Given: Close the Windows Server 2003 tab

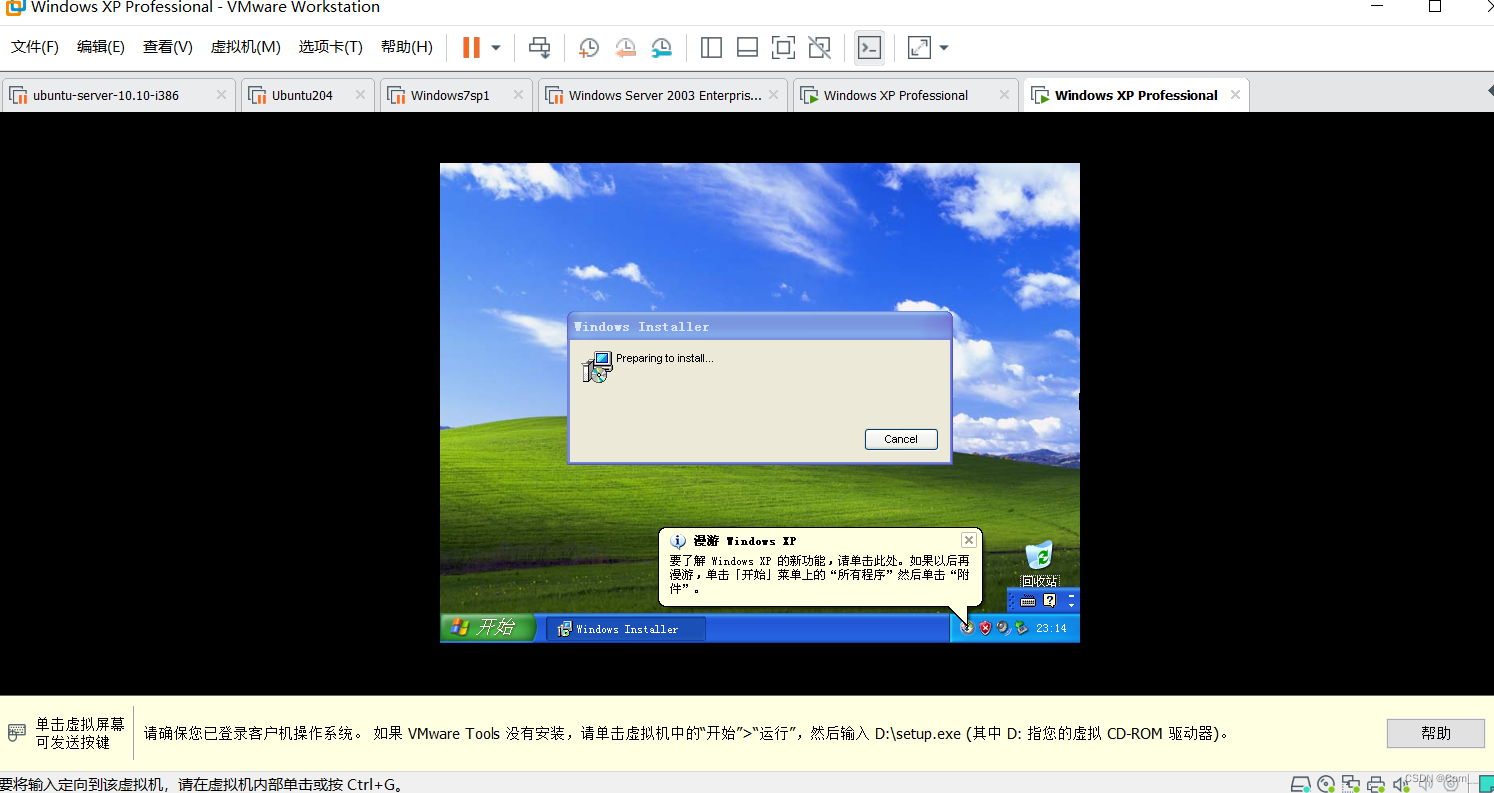Looking at the screenshot, I should pos(773,95).
